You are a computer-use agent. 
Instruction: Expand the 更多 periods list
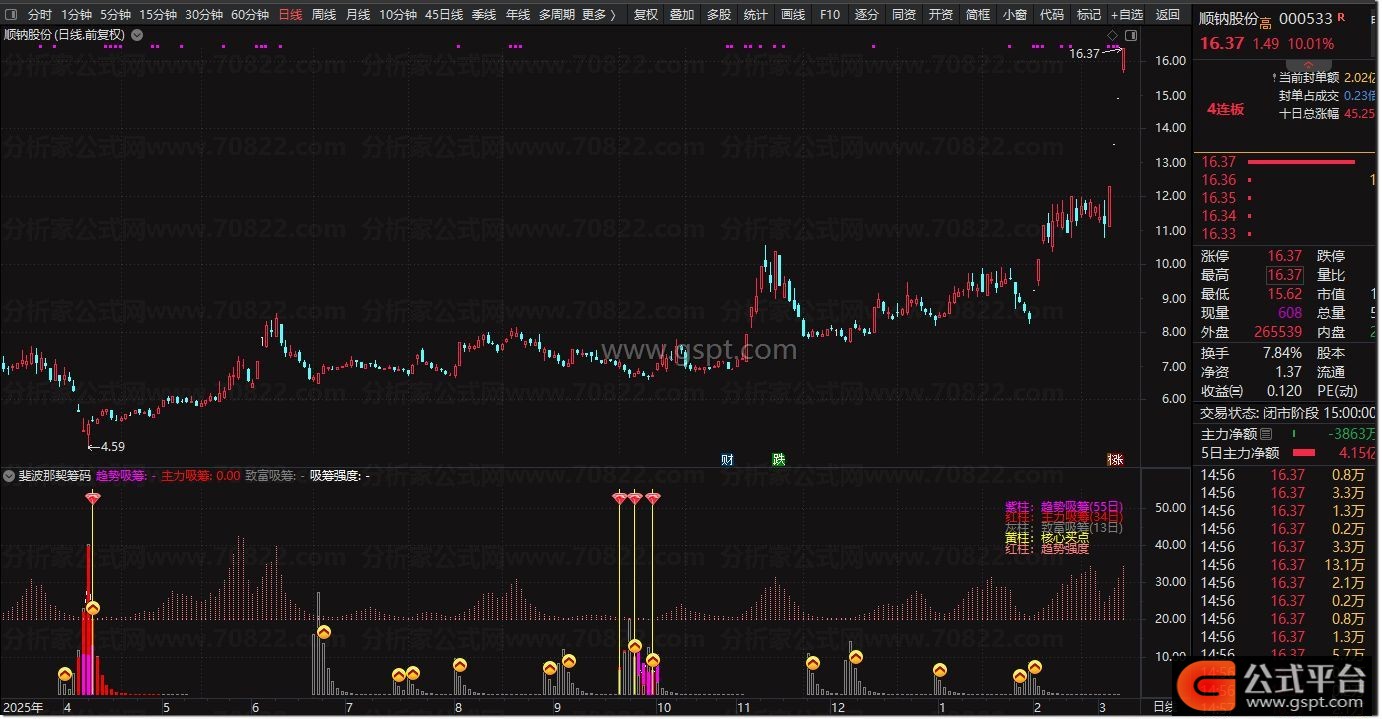click(598, 15)
